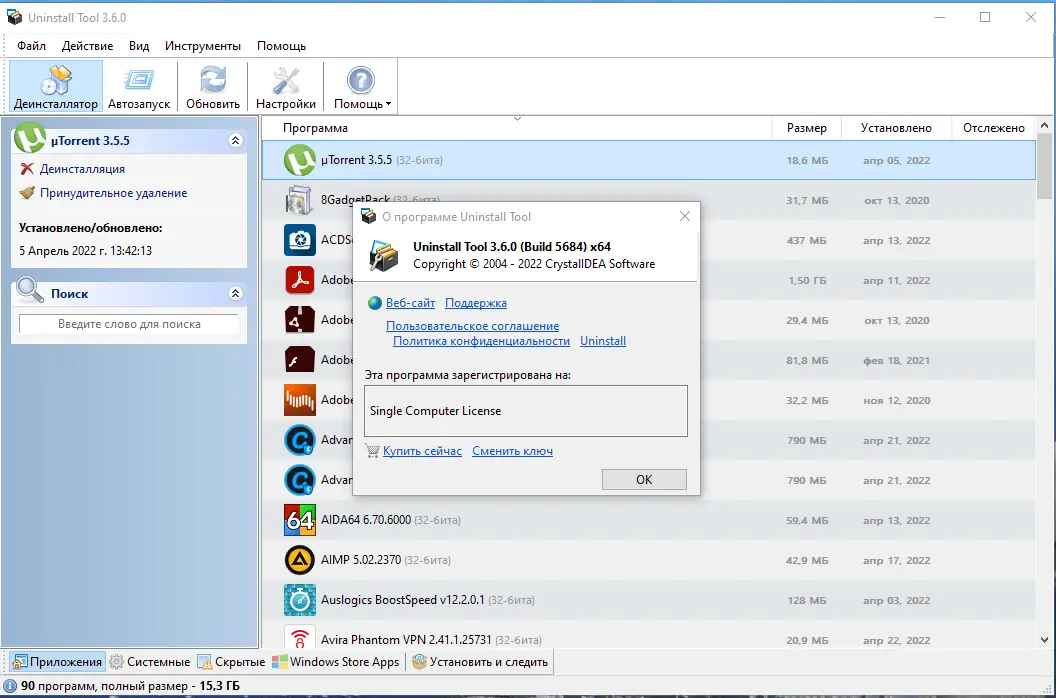Open the Вид menu
The height and width of the screenshot is (698, 1056).
(139, 46)
